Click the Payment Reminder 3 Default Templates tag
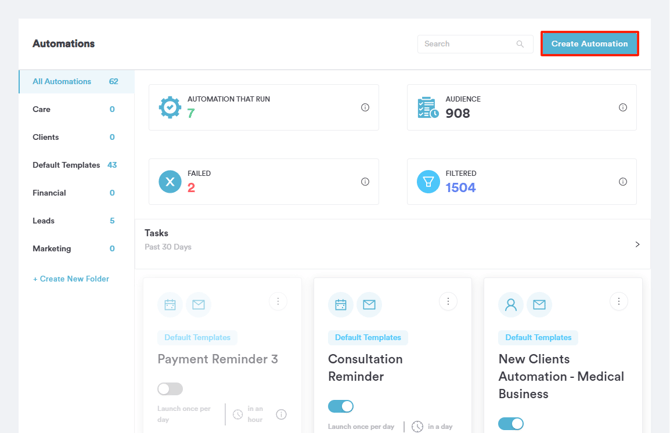 pyautogui.click(x=197, y=337)
